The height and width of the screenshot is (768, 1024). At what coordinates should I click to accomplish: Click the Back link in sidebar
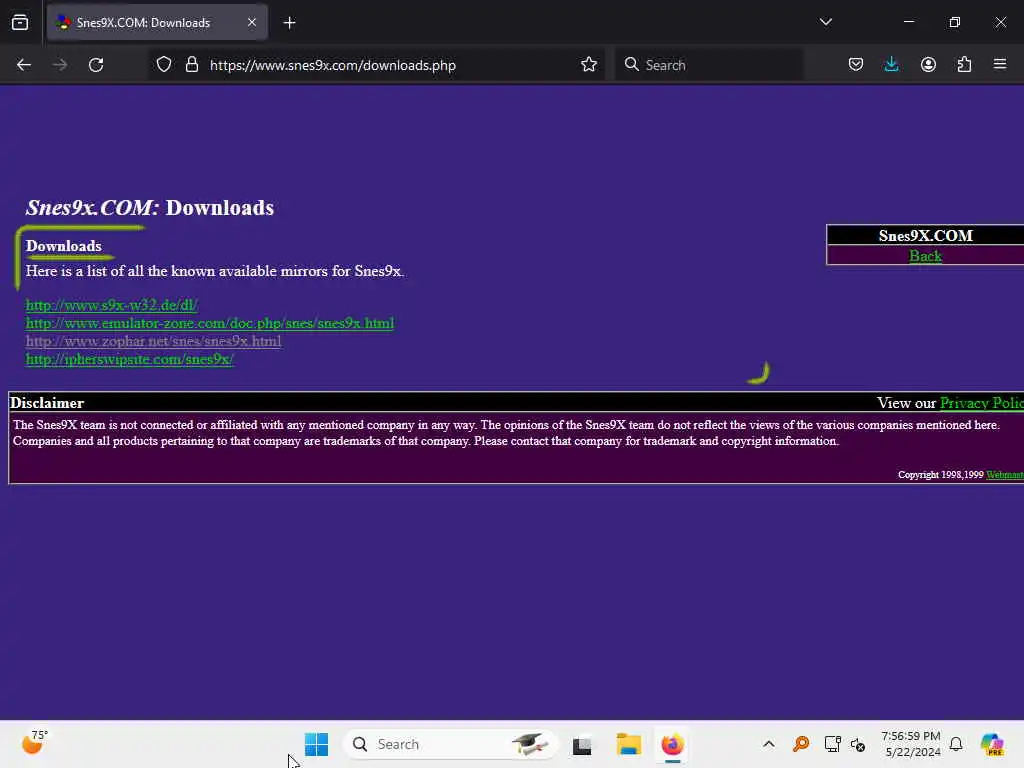coord(925,256)
